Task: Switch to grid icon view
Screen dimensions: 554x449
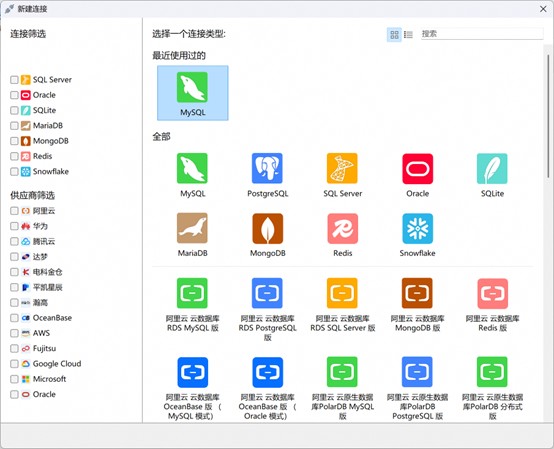Action: tap(394, 34)
